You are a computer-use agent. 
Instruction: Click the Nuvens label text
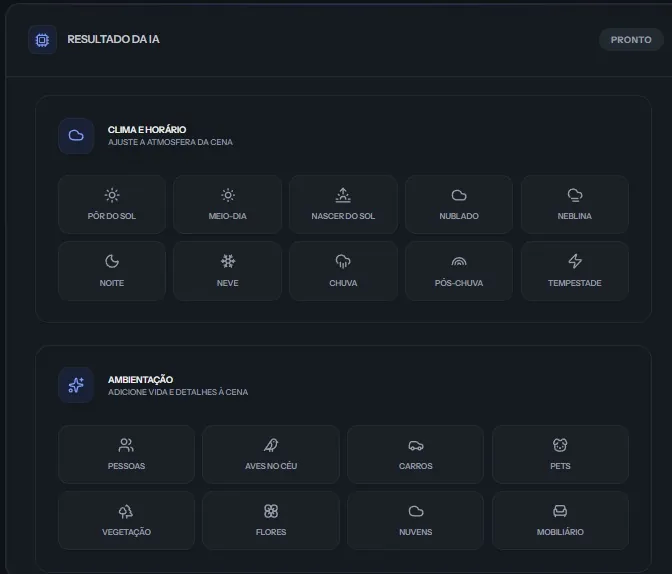416,532
